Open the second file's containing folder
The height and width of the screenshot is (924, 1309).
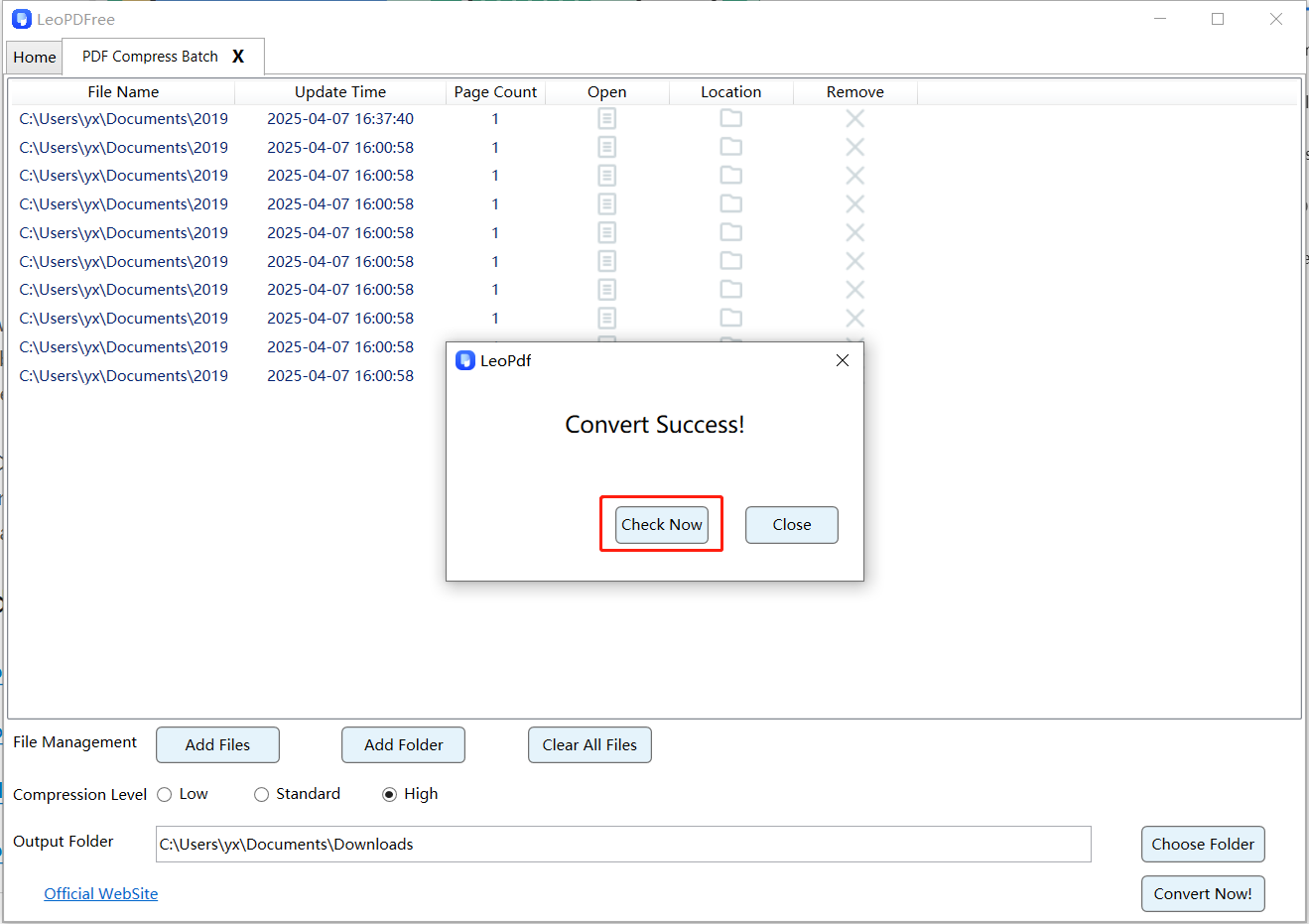pyautogui.click(x=731, y=146)
